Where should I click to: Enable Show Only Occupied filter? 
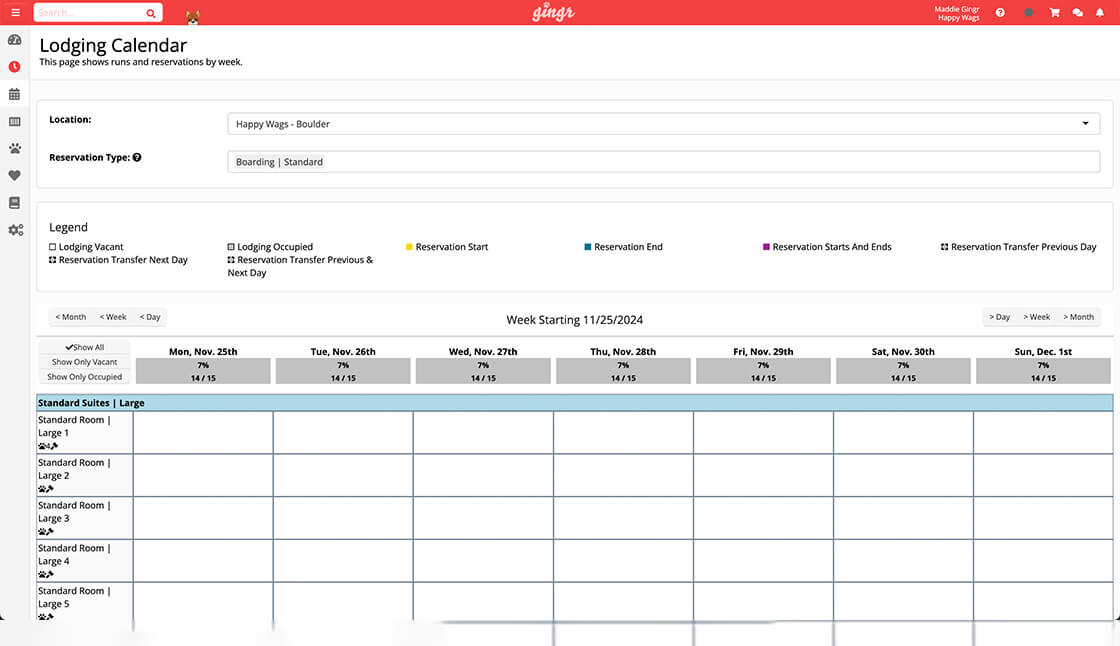coord(84,376)
